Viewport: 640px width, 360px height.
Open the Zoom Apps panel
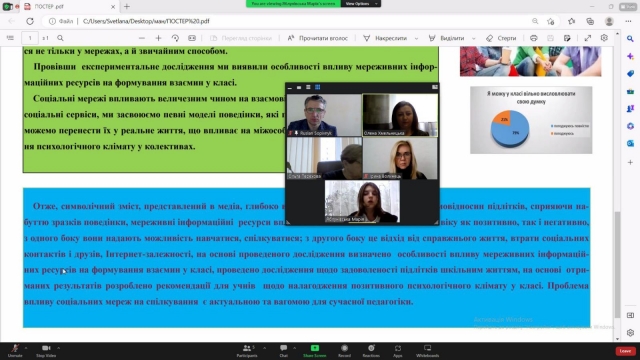[398, 350]
